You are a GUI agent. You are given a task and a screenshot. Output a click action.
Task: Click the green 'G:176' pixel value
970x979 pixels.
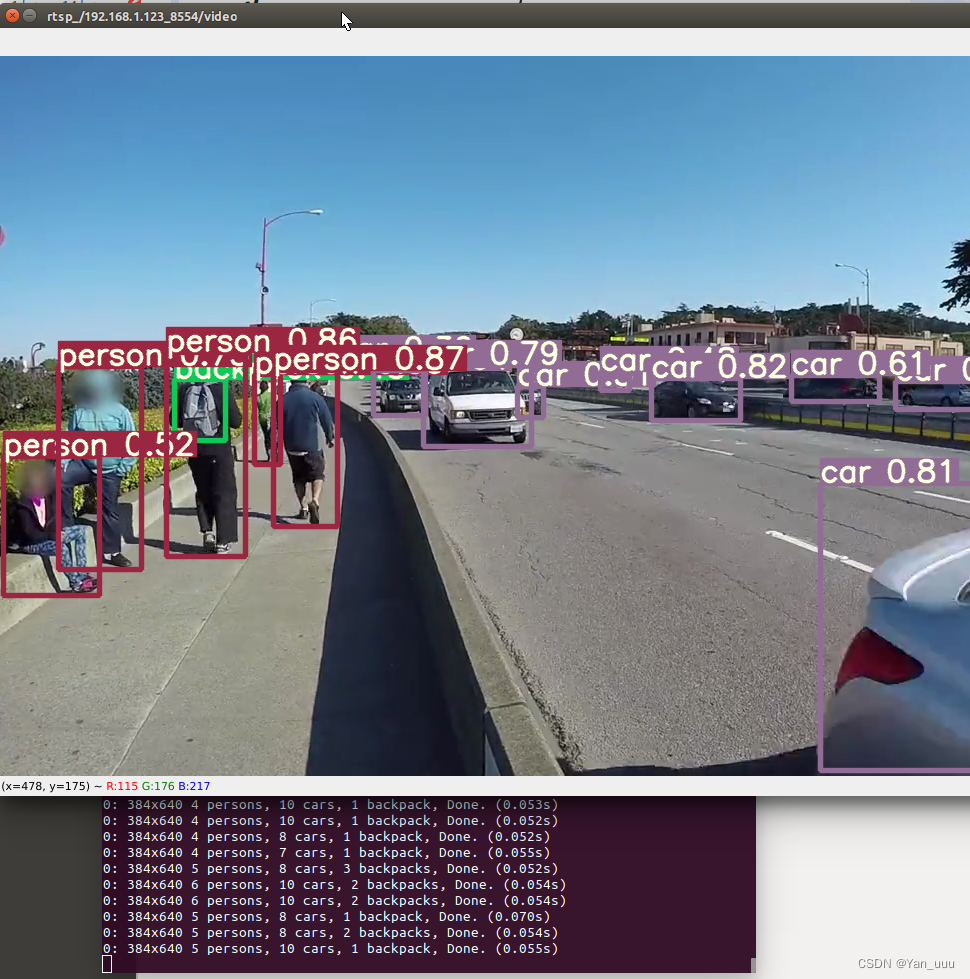tap(158, 786)
